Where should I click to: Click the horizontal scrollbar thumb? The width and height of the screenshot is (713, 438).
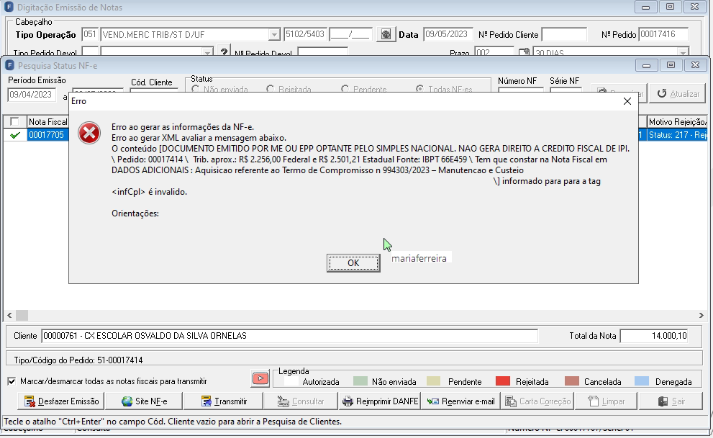[x=22, y=315]
